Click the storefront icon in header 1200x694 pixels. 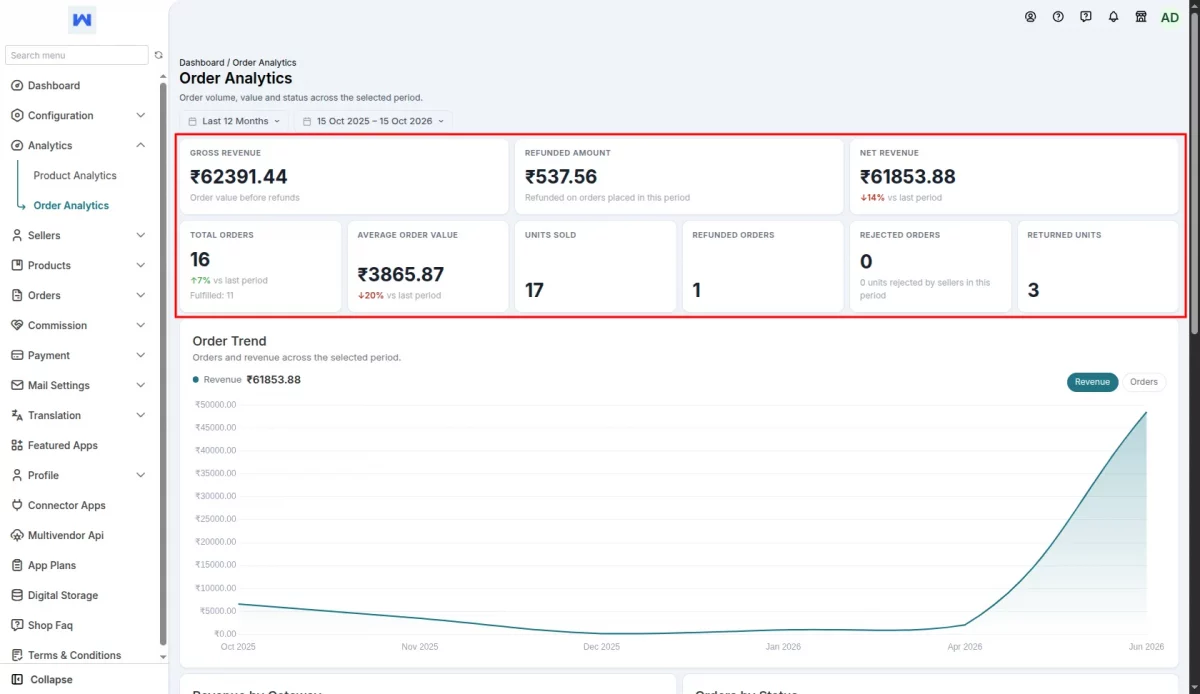pyautogui.click(x=1141, y=17)
